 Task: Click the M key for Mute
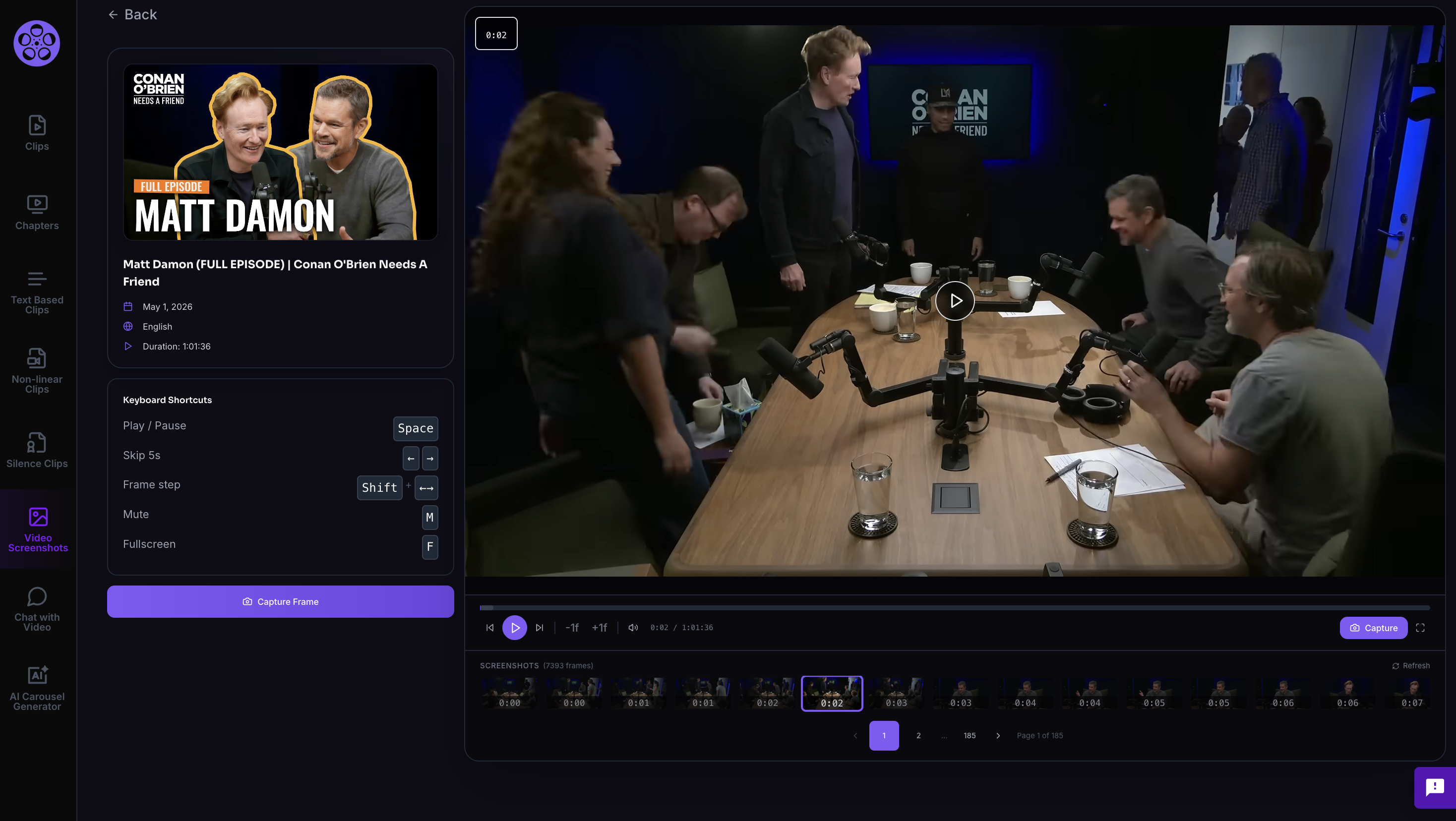pos(429,517)
